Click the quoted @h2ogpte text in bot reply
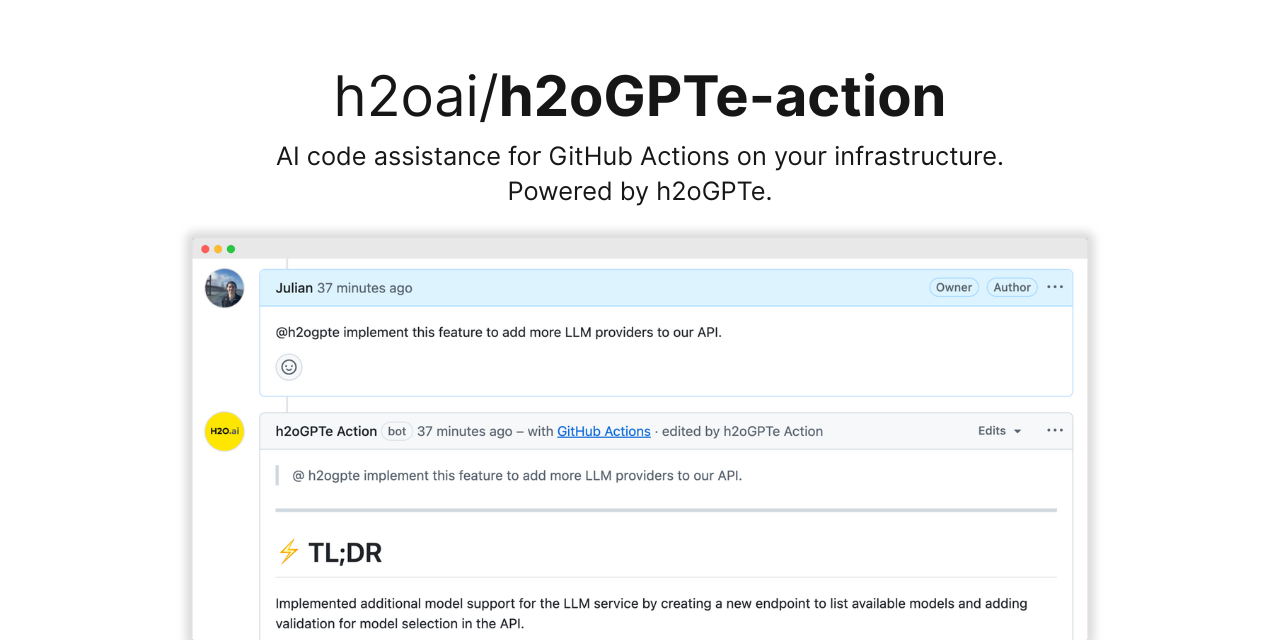 pyautogui.click(x=517, y=475)
